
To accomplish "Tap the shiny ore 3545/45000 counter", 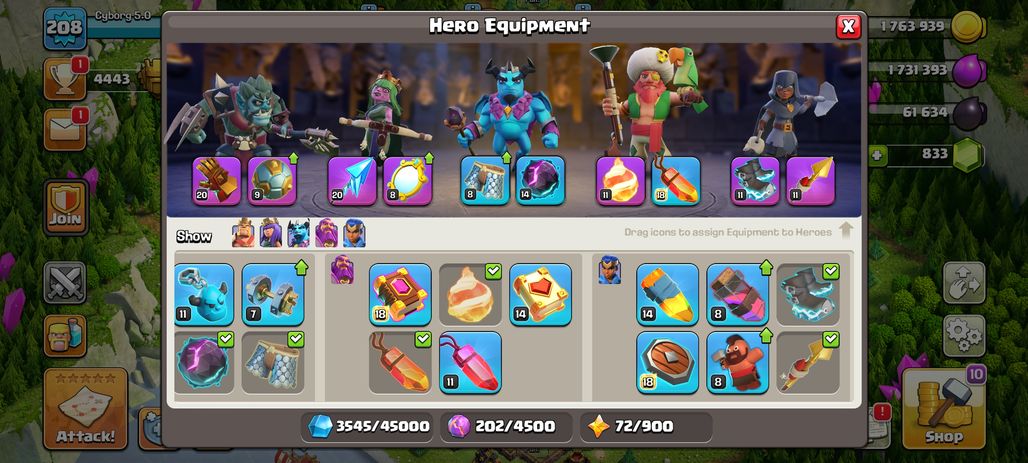I will tap(368, 427).
